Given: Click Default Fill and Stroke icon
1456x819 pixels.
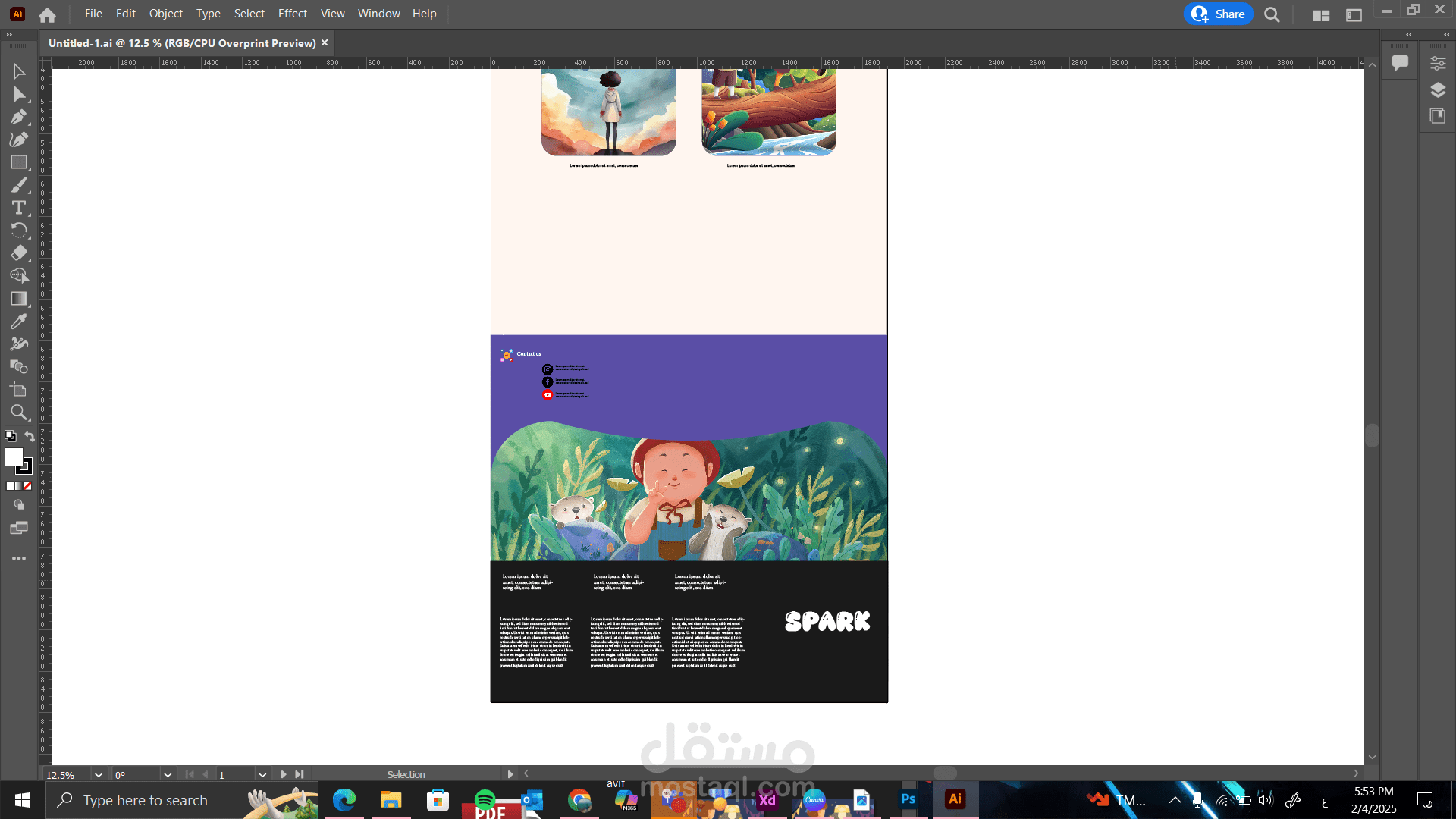Looking at the screenshot, I should pyautogui.click(x=11, y=436).
